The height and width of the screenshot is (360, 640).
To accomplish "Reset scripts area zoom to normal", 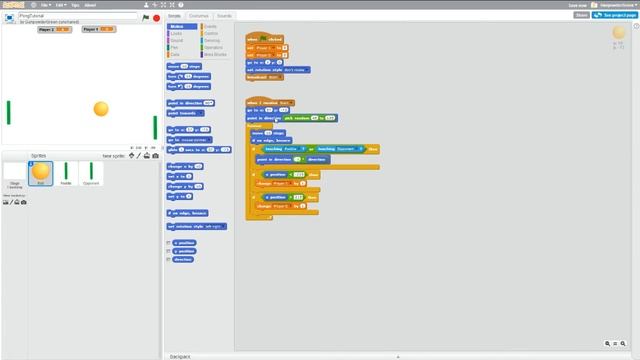I will tap(615, 344).
